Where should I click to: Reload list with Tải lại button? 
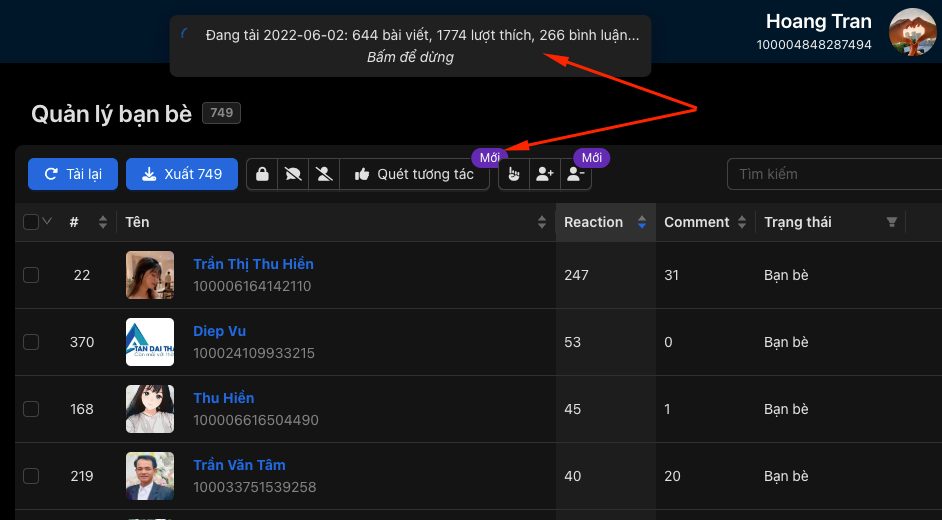click(x=73, y=174)
